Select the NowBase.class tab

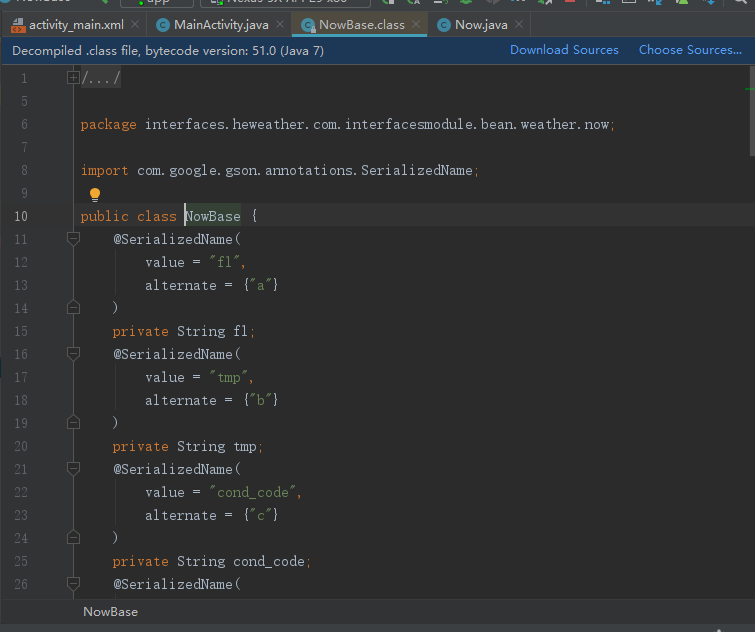point(362,25)
